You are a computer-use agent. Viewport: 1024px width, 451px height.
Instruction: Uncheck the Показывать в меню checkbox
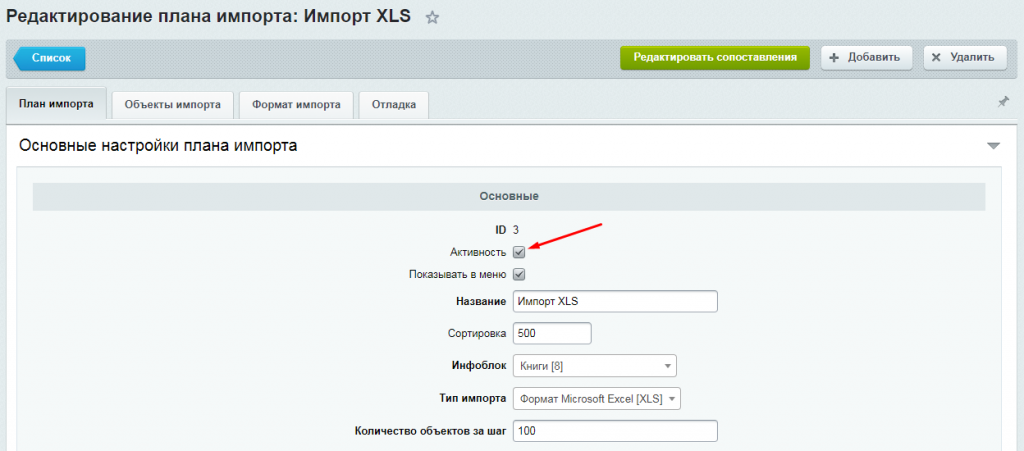[x=519, y=274]
